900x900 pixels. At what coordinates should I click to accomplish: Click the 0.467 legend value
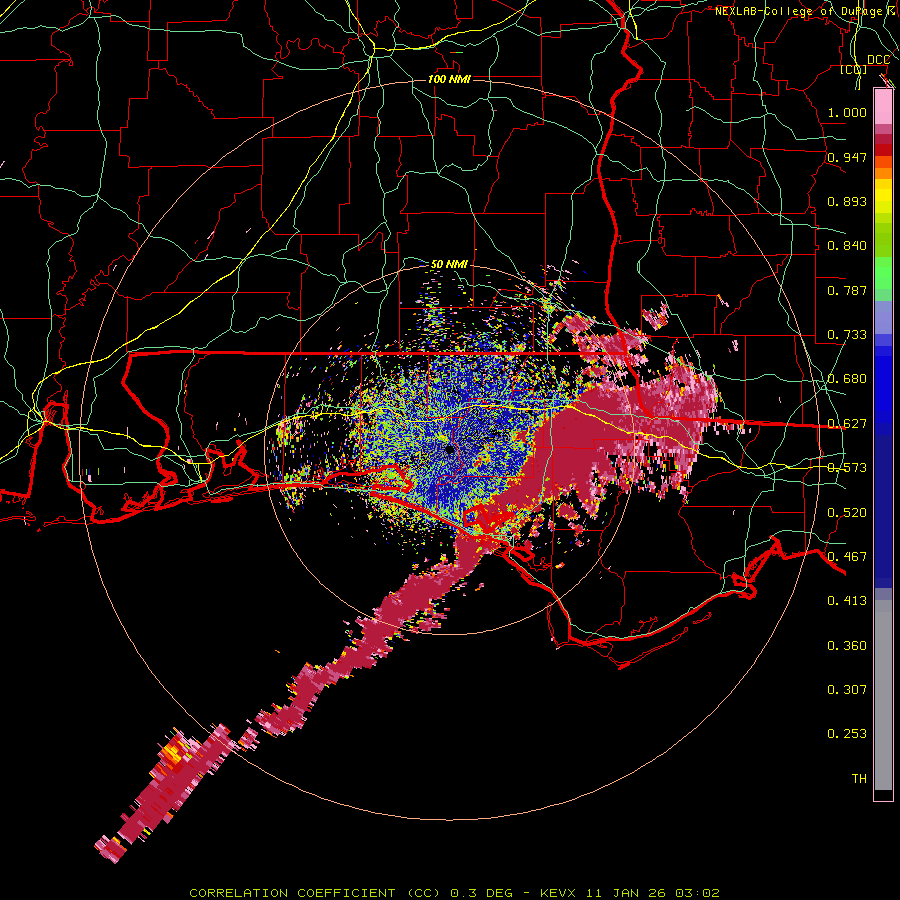[847, 557]
